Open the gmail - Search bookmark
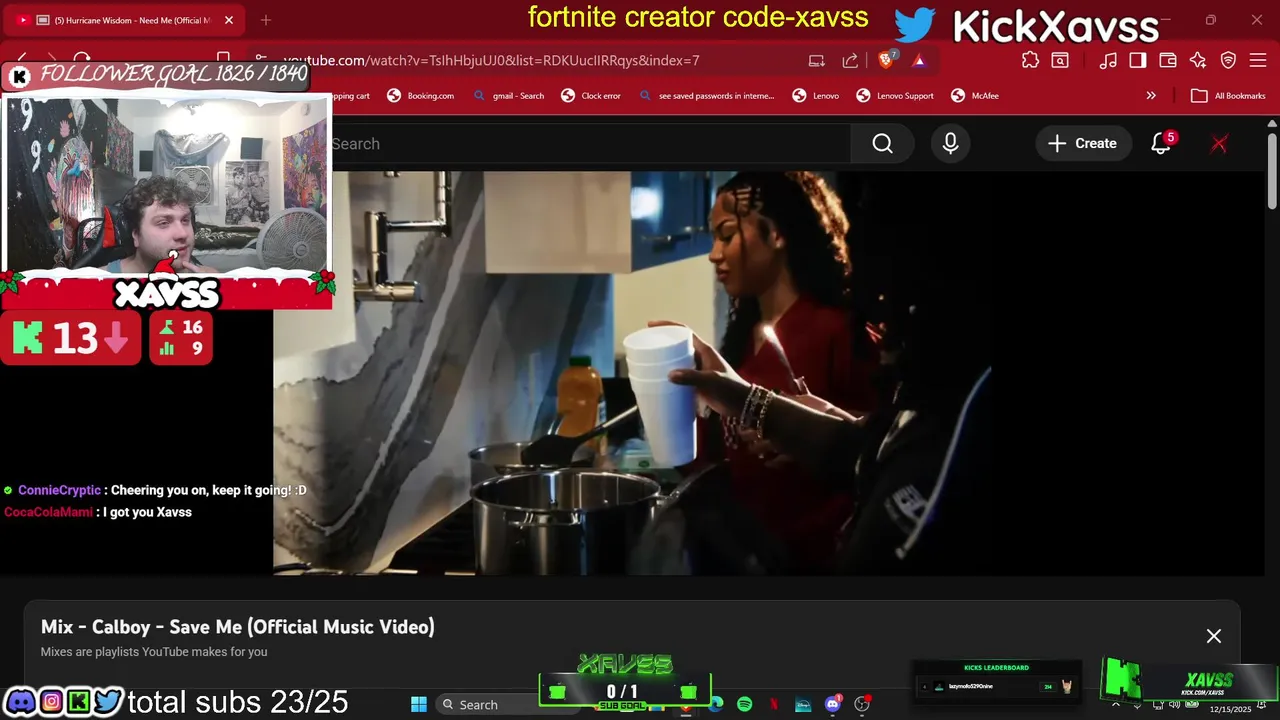Viewport: 1280px width, 720px height. [508, 96]
